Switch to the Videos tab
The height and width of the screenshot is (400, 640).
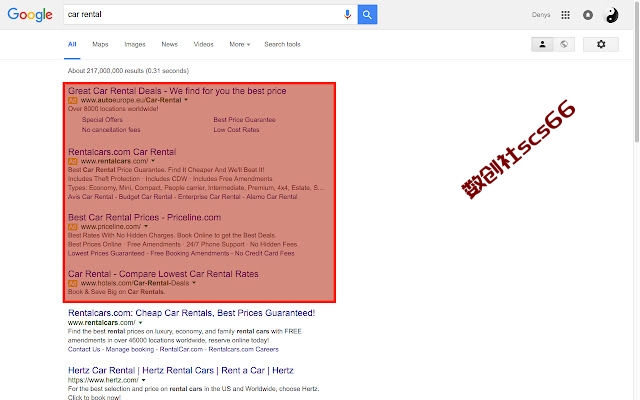pos(203,44)
